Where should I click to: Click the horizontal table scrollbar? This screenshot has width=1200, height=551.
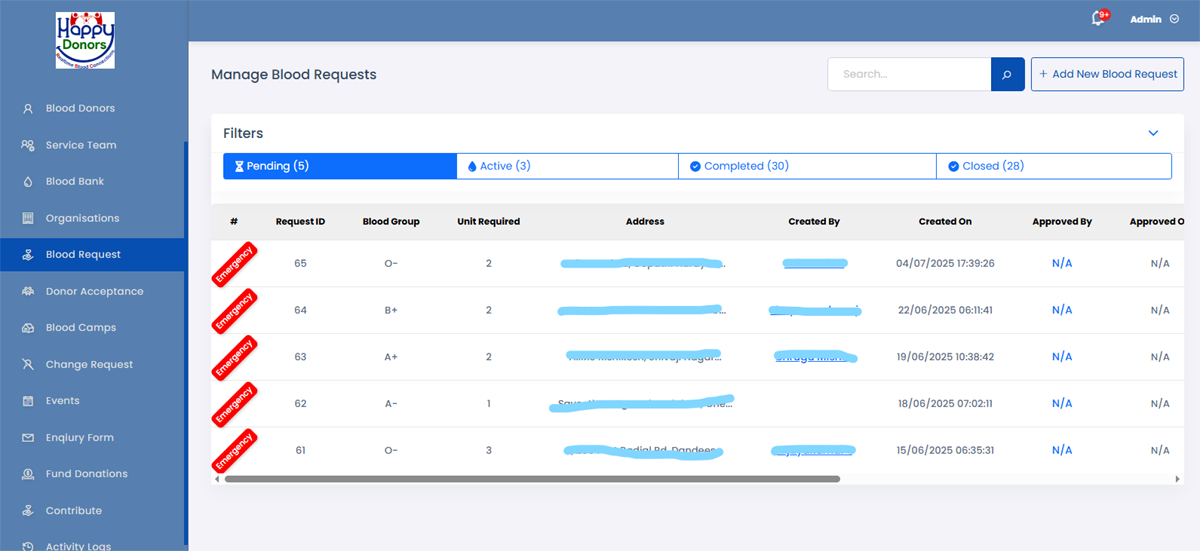532,479
